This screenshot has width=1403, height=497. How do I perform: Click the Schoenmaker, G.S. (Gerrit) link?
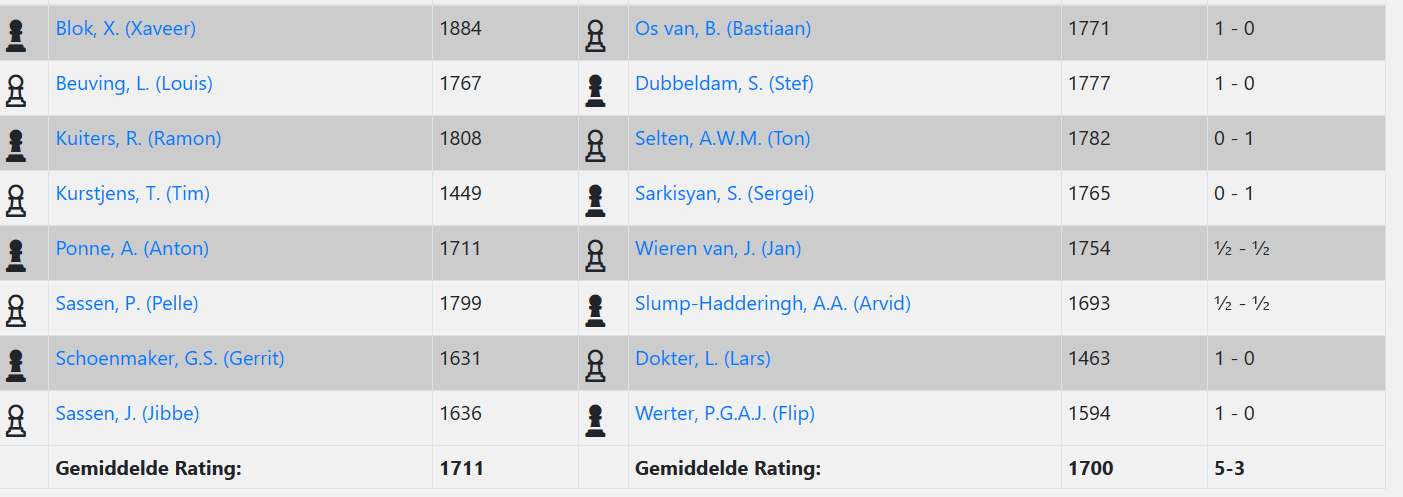tap(170, 359)
